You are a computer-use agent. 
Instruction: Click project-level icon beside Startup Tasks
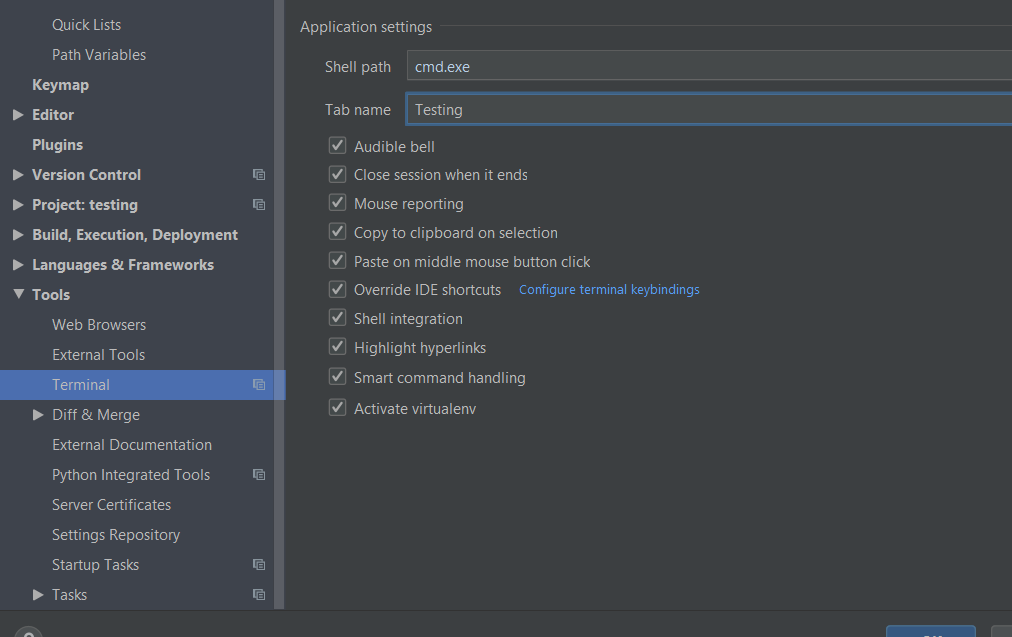[259, 565]
